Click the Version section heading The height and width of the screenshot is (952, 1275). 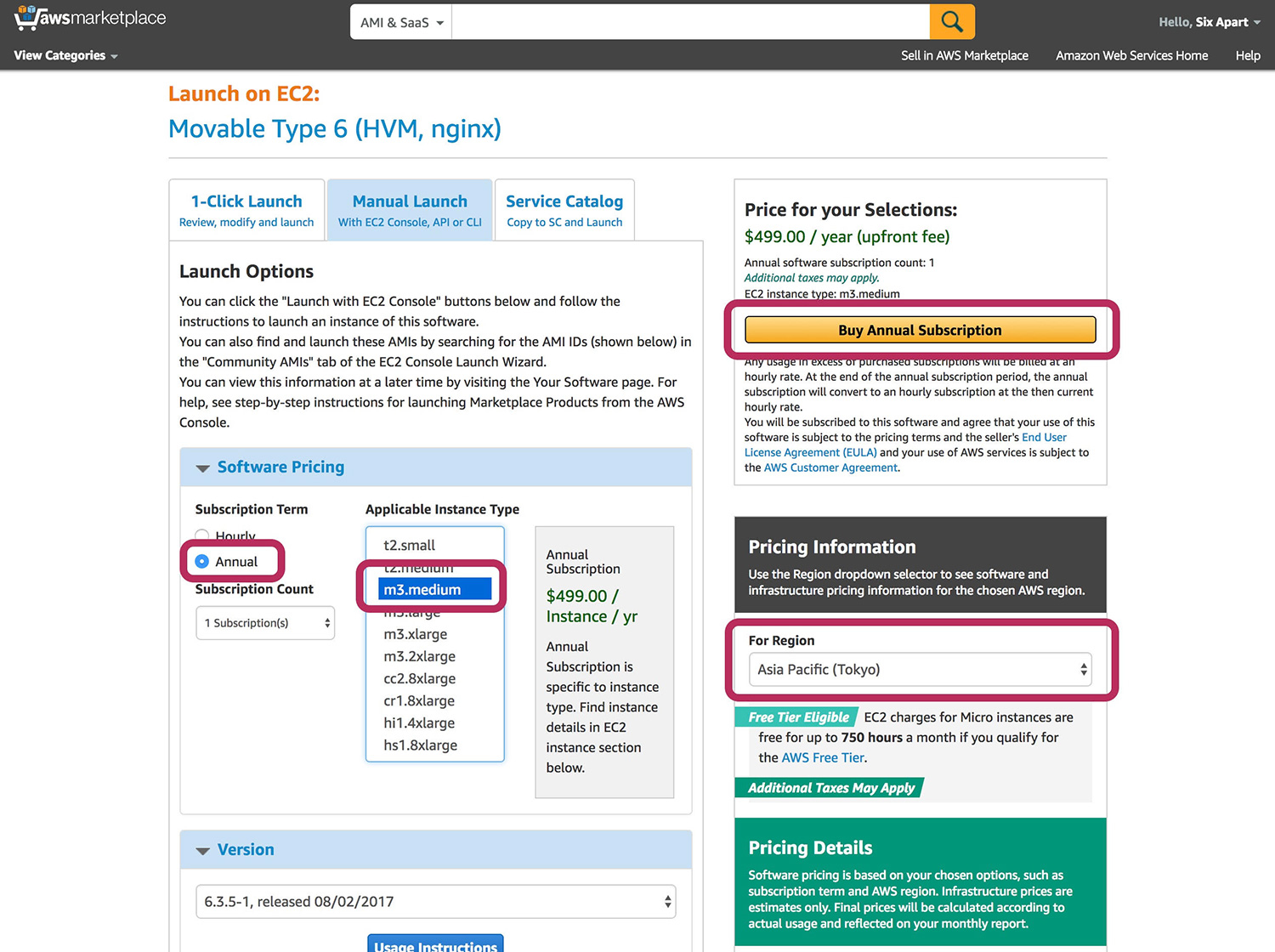coord(246,850)
